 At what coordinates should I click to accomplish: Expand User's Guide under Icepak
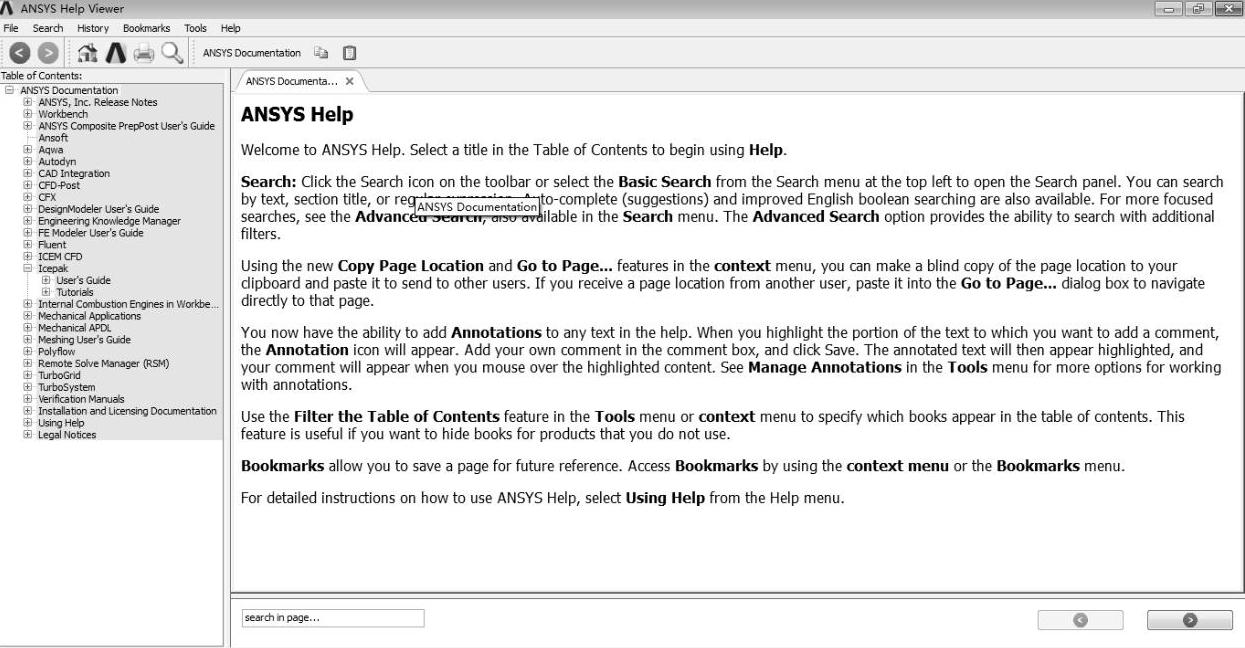coord(46,281)
